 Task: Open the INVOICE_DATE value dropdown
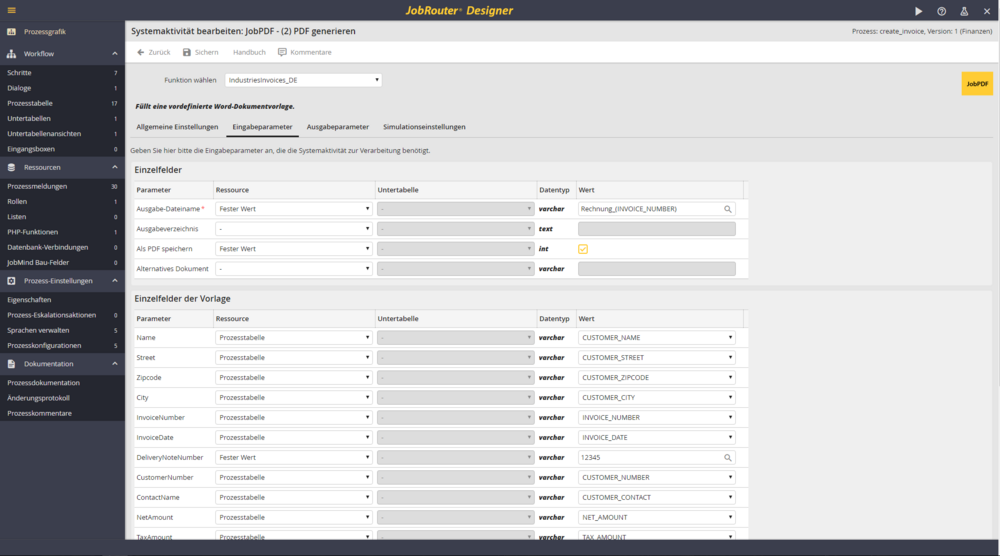click(x=657, y=437)
